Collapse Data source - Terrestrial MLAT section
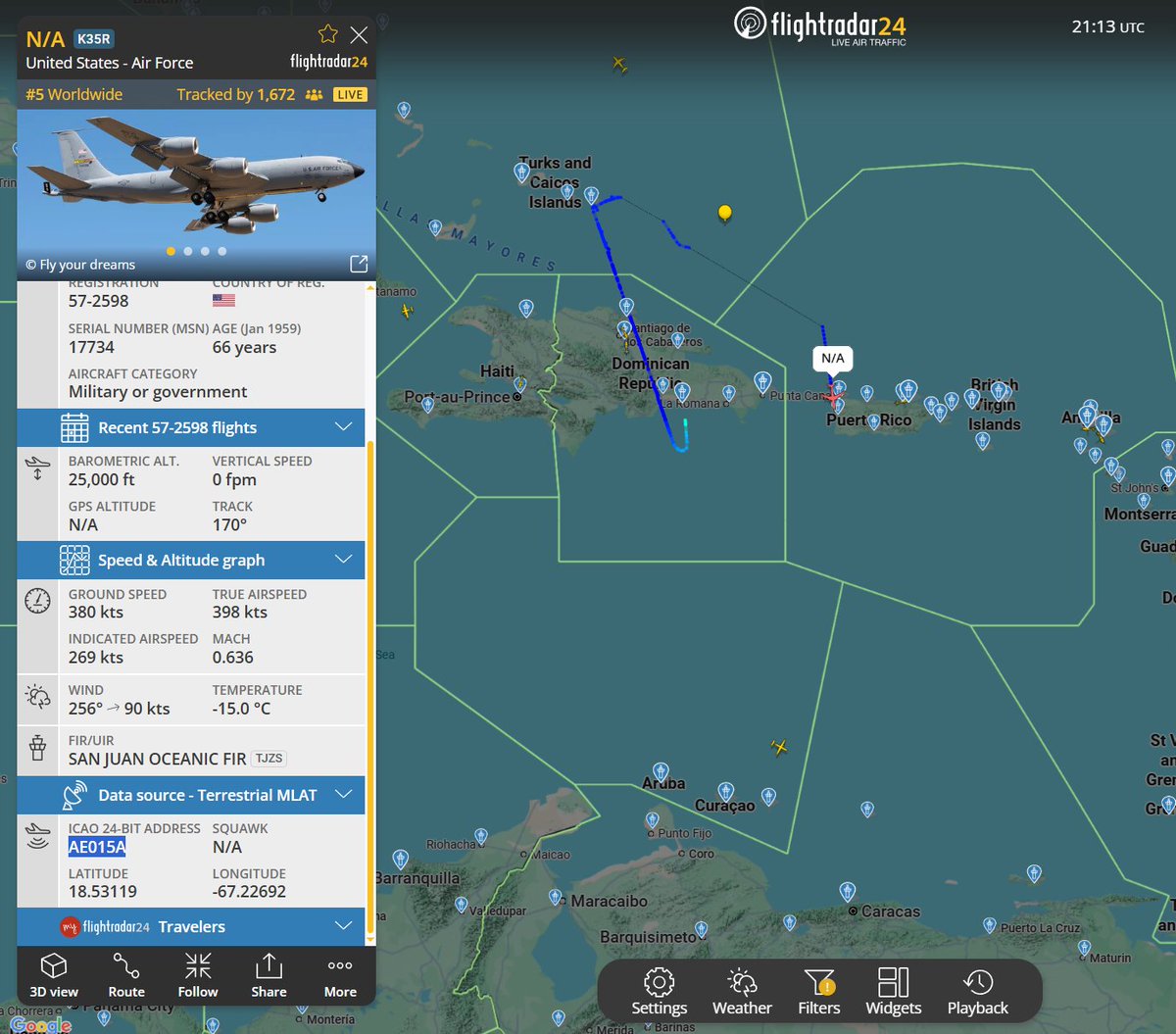The width and height of the screenshot is (1176, 1034). tap(191, 795)
